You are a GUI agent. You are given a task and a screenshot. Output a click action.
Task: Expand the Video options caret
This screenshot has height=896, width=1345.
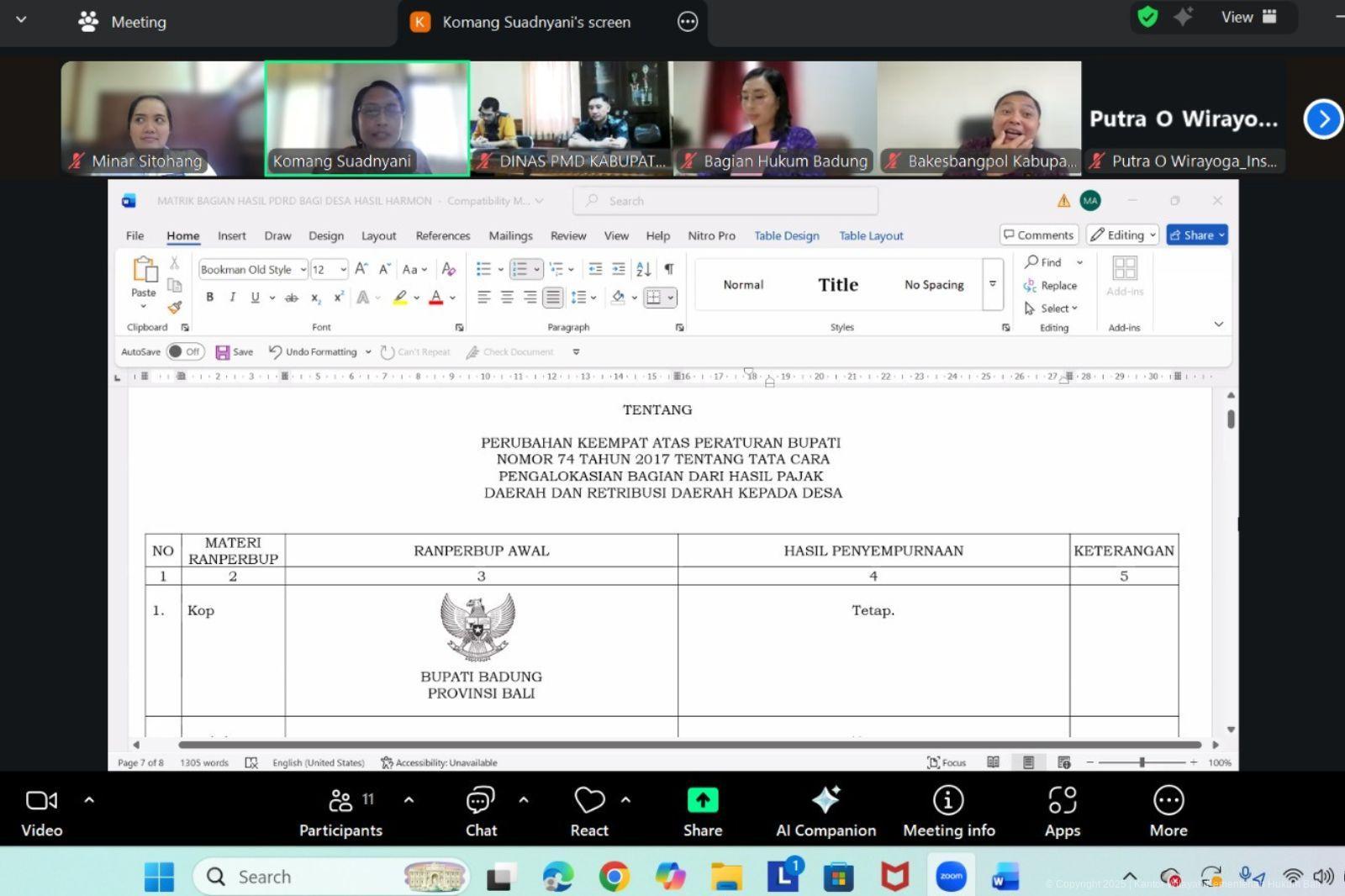point(89,800)
